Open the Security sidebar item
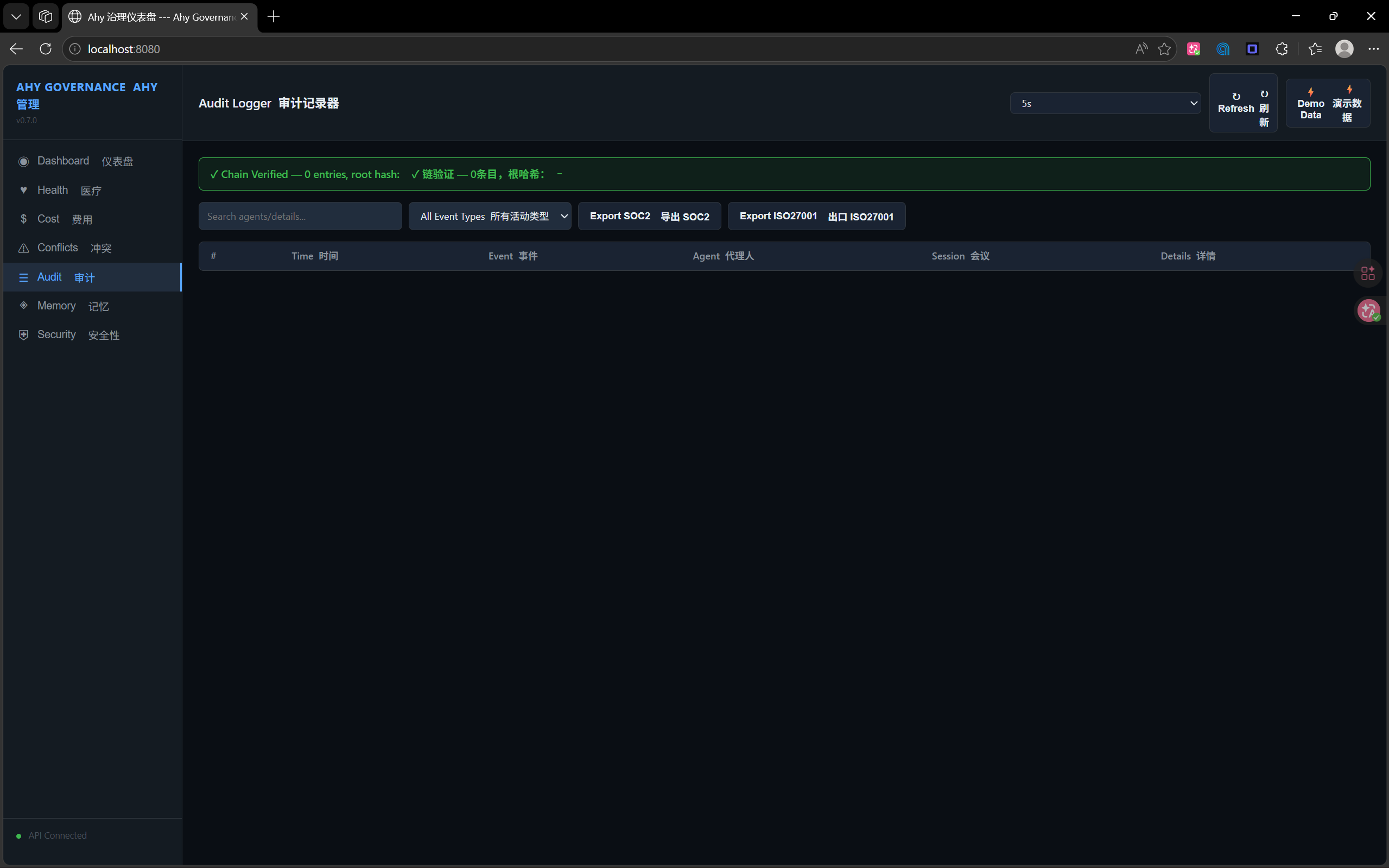Image resolution: width=1389 pixels, height=868 pixels. pyautogui.click(x=92, y=335)
